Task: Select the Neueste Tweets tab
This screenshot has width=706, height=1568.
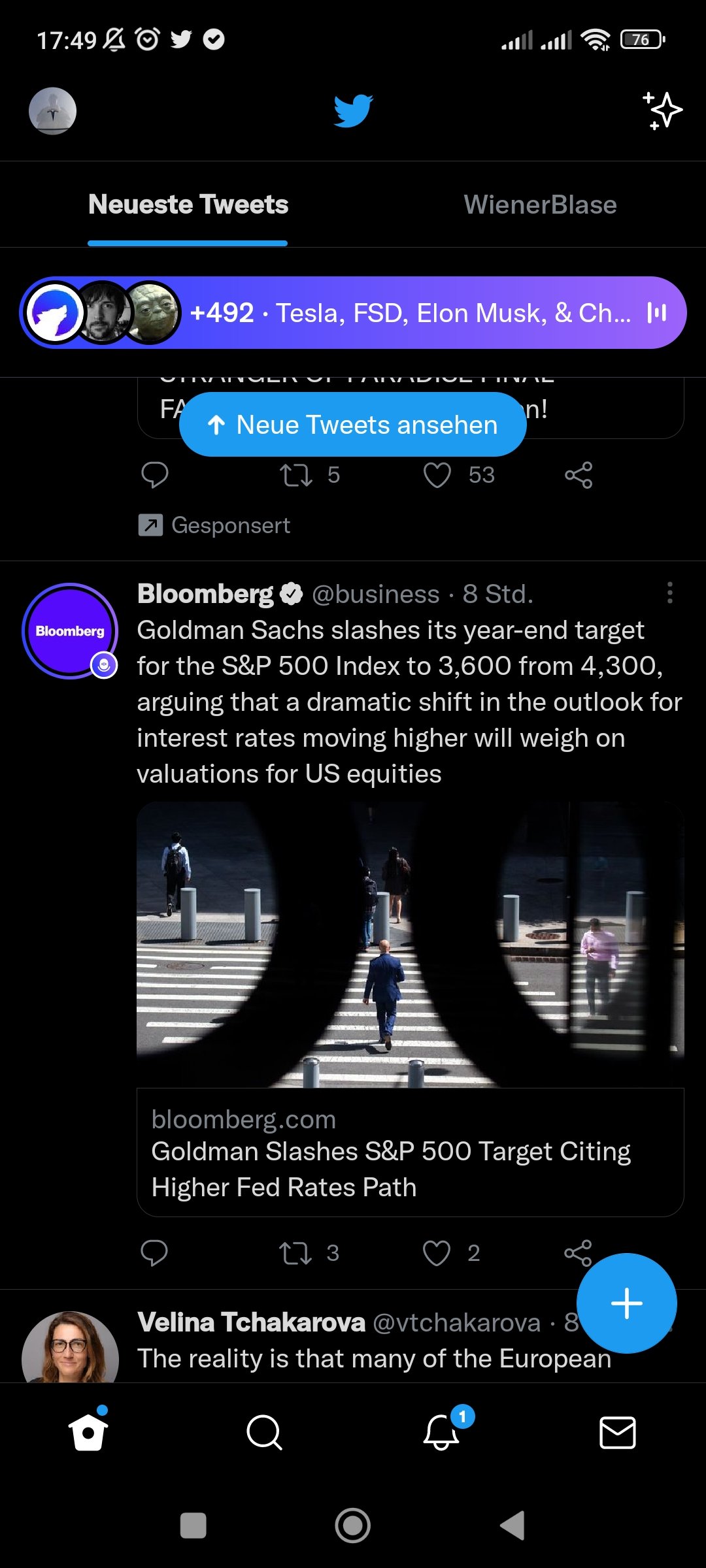Action: pos(188,205)
